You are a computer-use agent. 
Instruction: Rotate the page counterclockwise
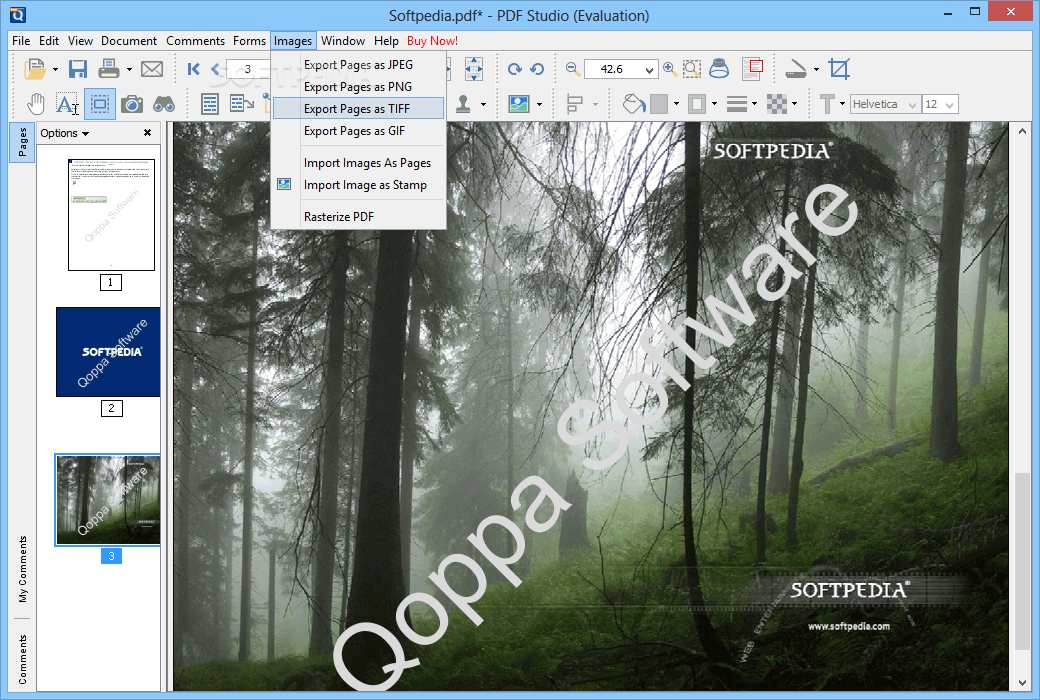pyautogui.click(x=537, y=69)
